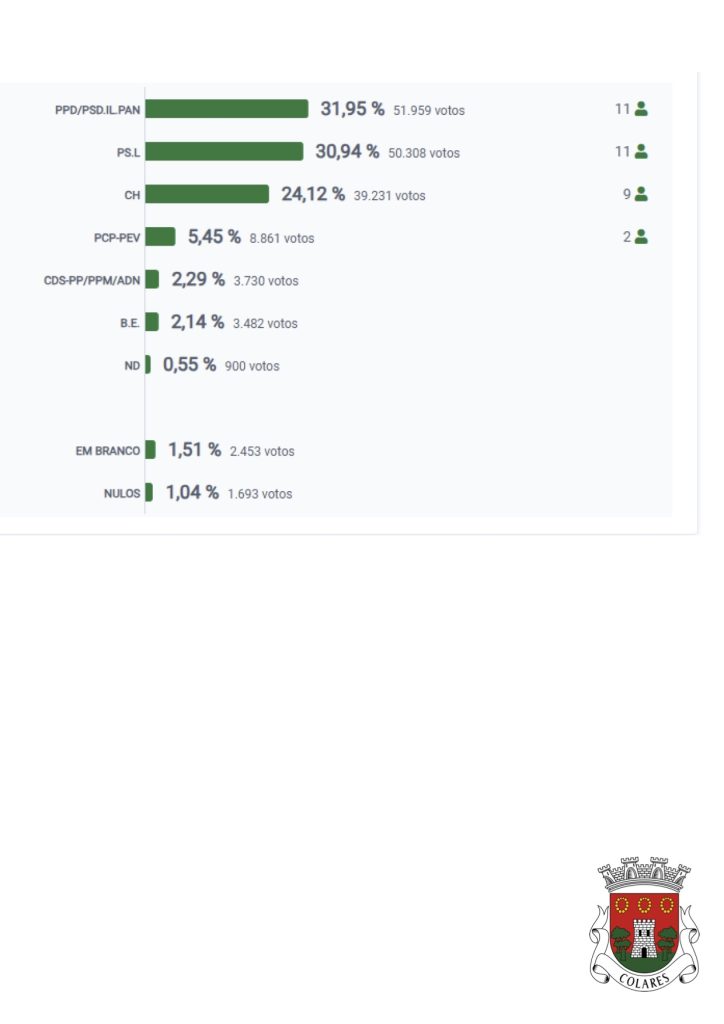724x1024 pixels.
Task: Select the PS.L result bar
Action: pos(224,152)
